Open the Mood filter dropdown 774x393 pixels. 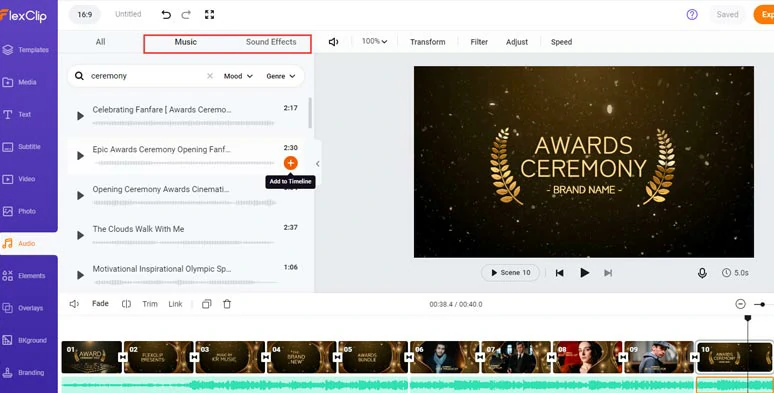pyautogui.click(x=238, y=76)
